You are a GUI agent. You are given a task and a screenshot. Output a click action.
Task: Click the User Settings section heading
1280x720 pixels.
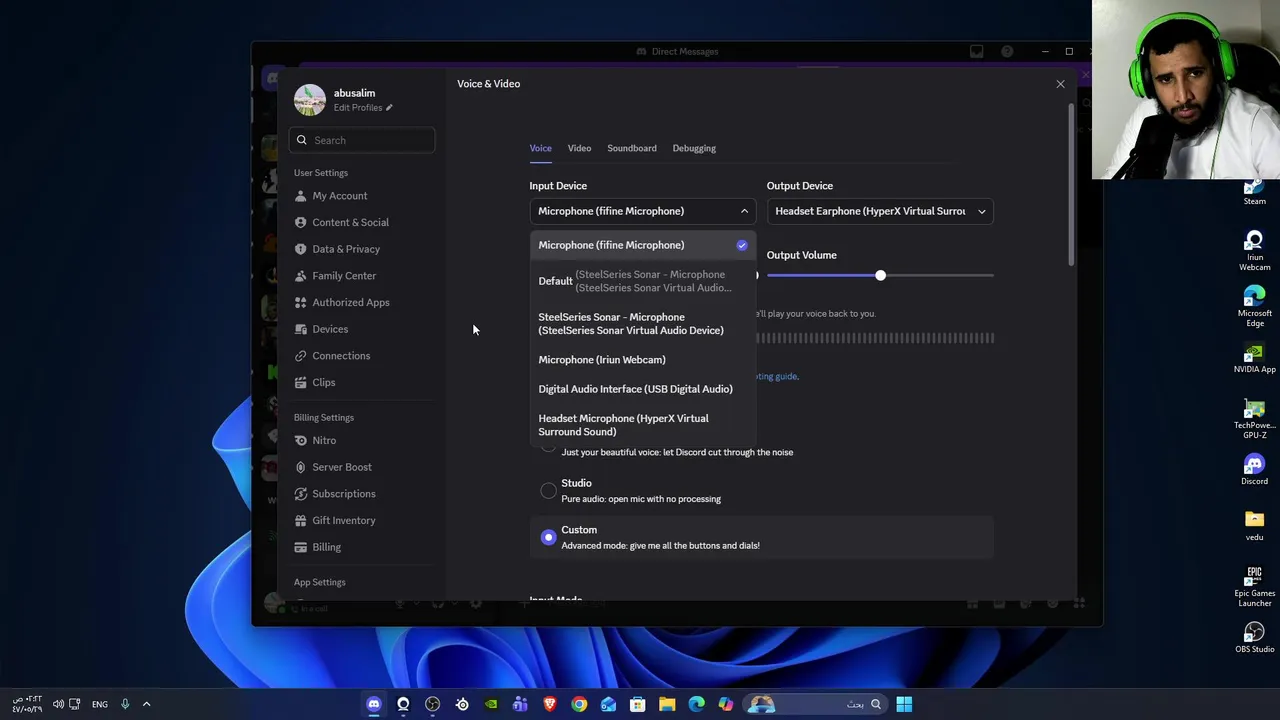pos(321,173)
